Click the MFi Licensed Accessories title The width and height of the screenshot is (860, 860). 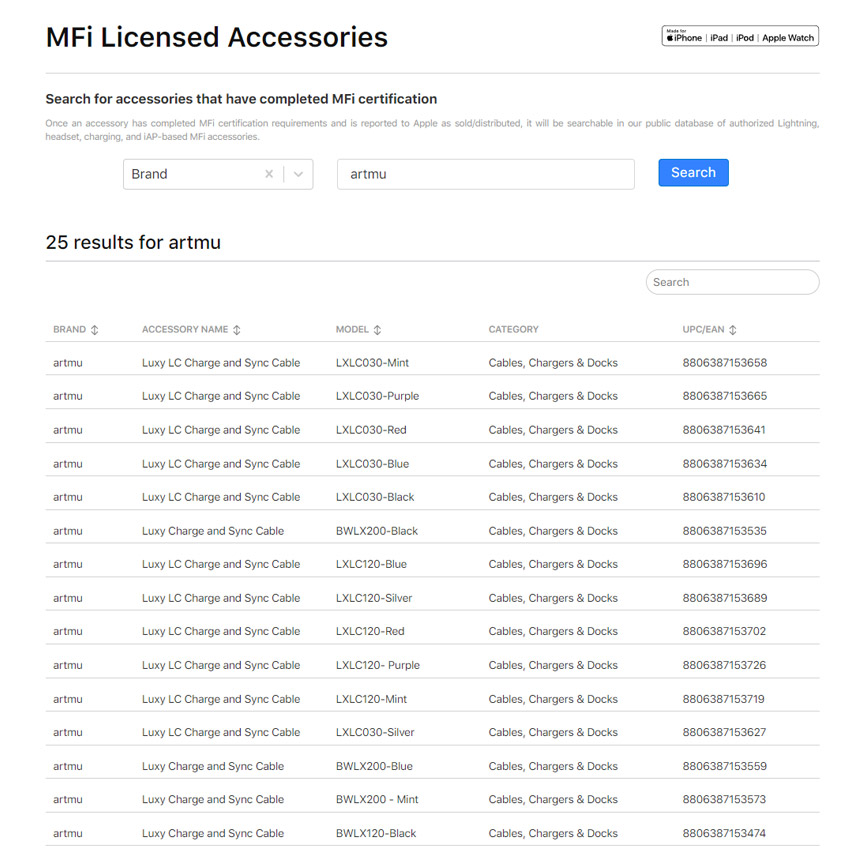tap(217, 37)
